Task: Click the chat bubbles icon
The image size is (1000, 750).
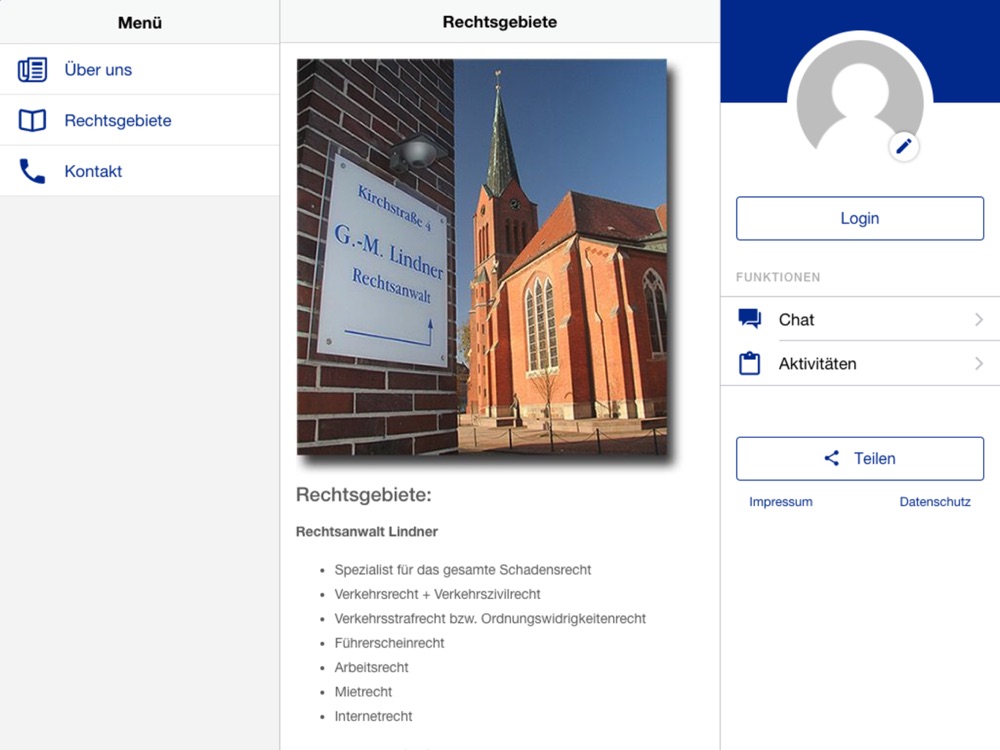Action: pos(749,318)
